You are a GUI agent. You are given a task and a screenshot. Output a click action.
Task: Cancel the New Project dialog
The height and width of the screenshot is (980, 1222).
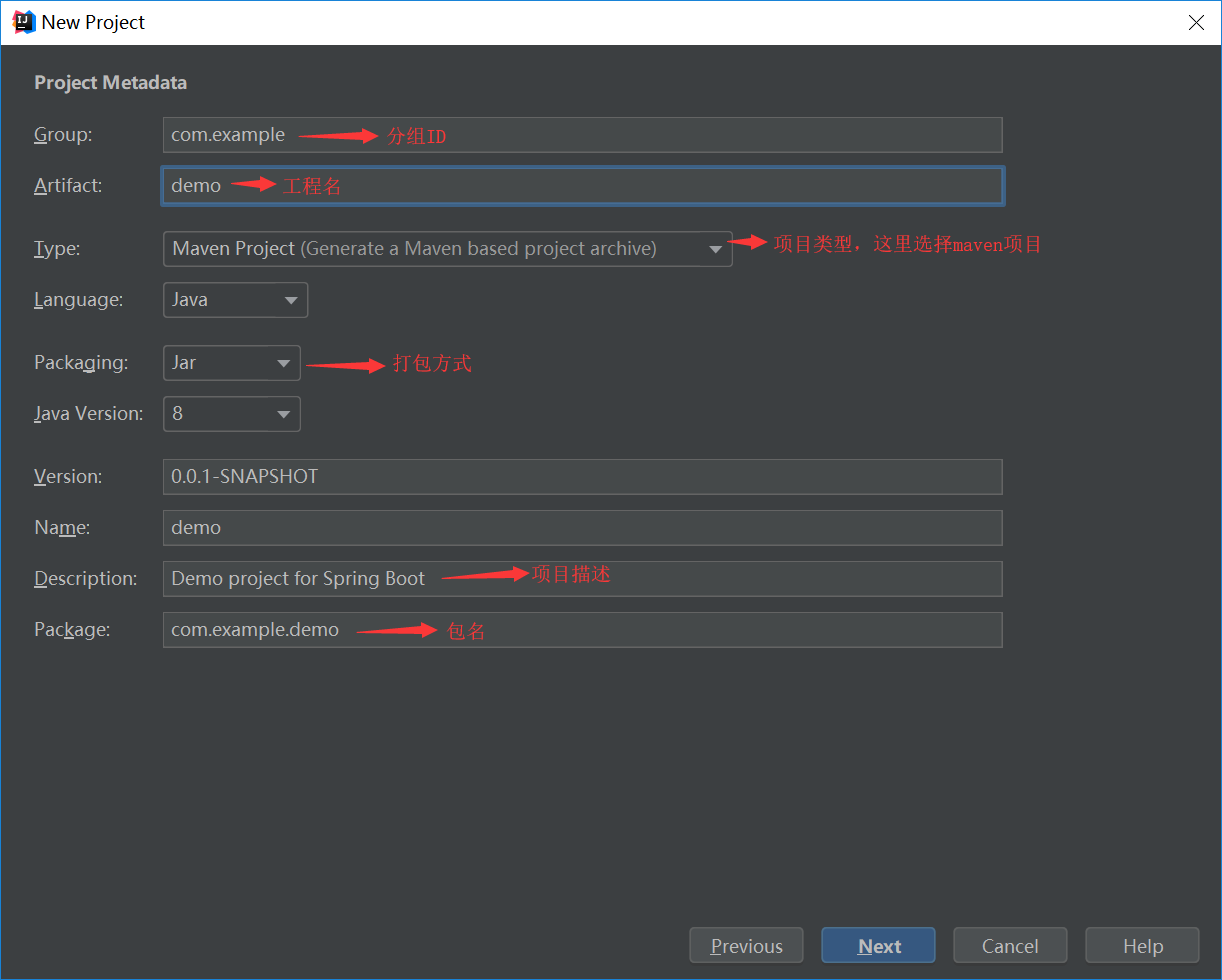[x=1010, y=946]
